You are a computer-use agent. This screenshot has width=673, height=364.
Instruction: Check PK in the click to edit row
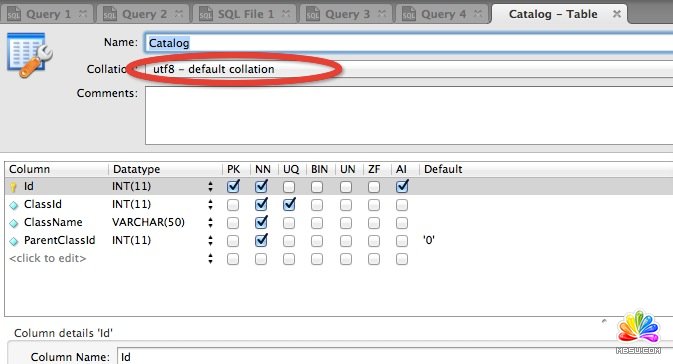(233, 259)
